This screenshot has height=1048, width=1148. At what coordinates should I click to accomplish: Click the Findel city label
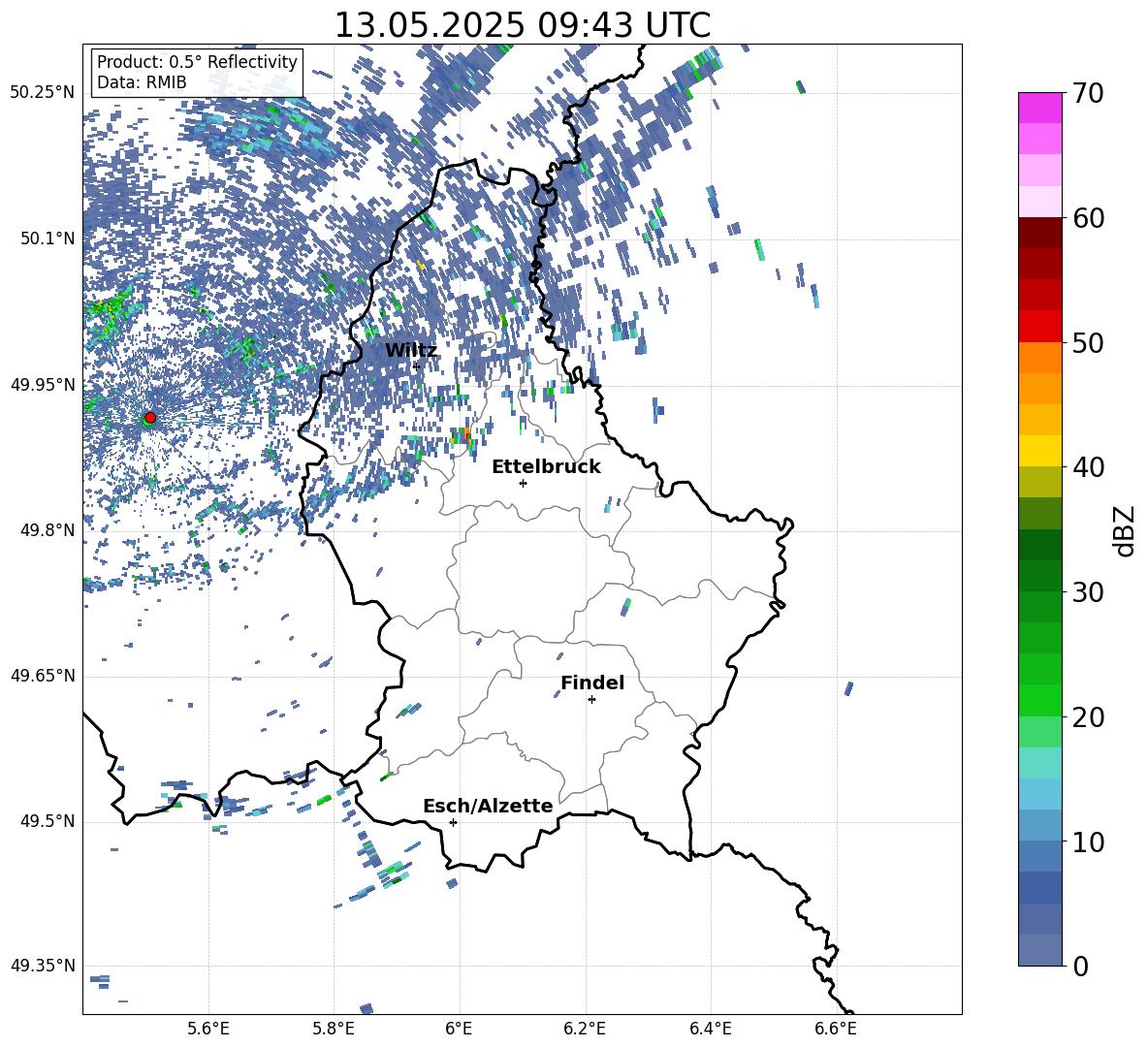click(x=592, y=683)
